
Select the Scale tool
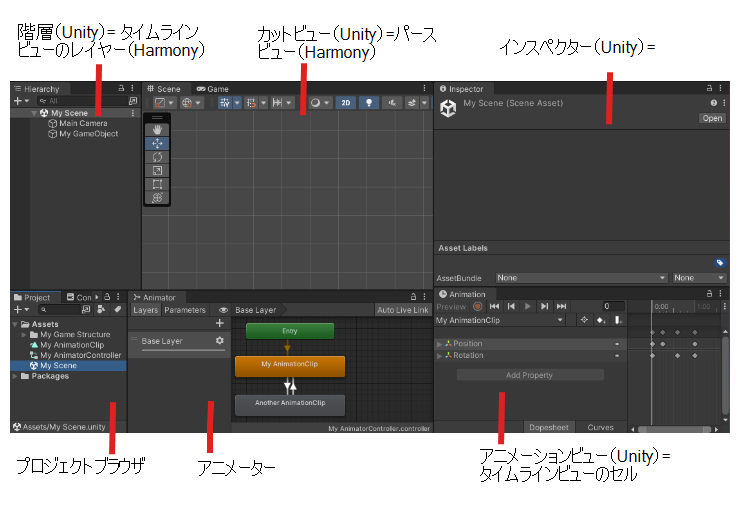pyautogui.click(x=157, y=171)
